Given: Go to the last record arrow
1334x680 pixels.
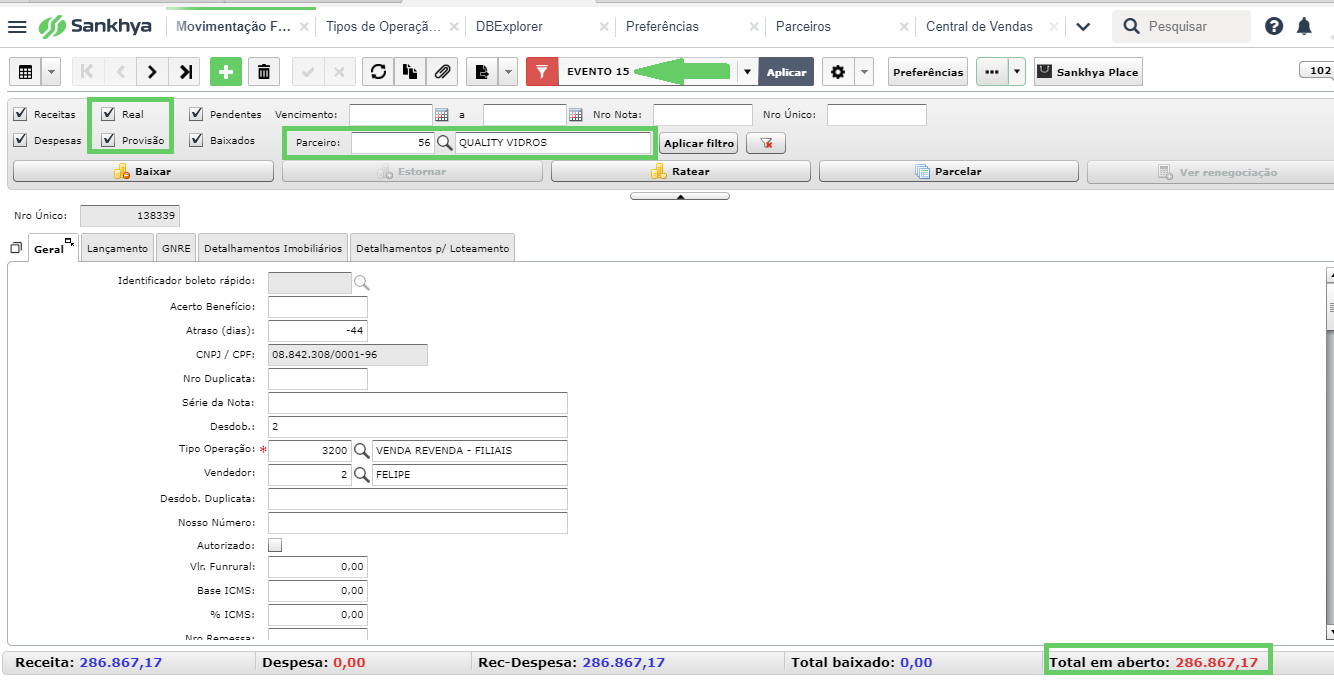Looking at the screenshot, I should click(186, 72).
